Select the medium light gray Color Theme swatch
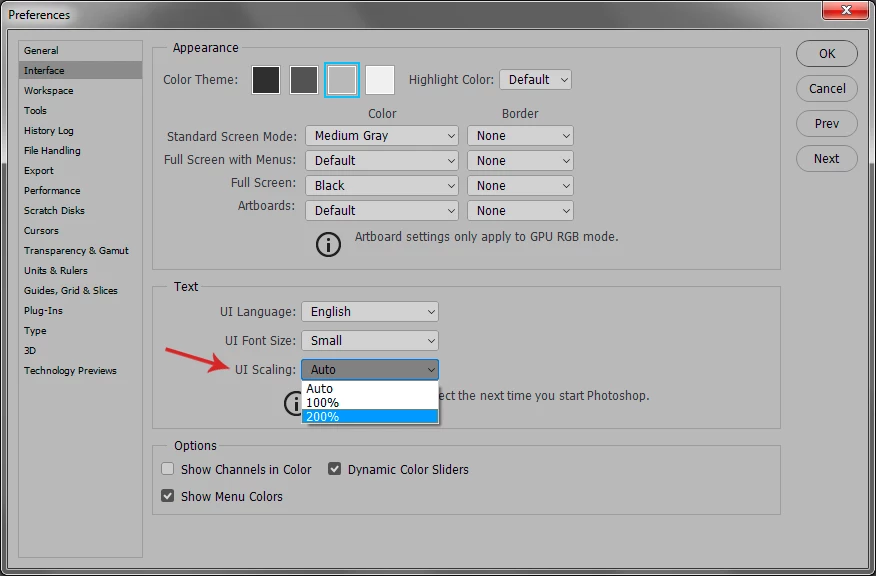 pos(342,80)
